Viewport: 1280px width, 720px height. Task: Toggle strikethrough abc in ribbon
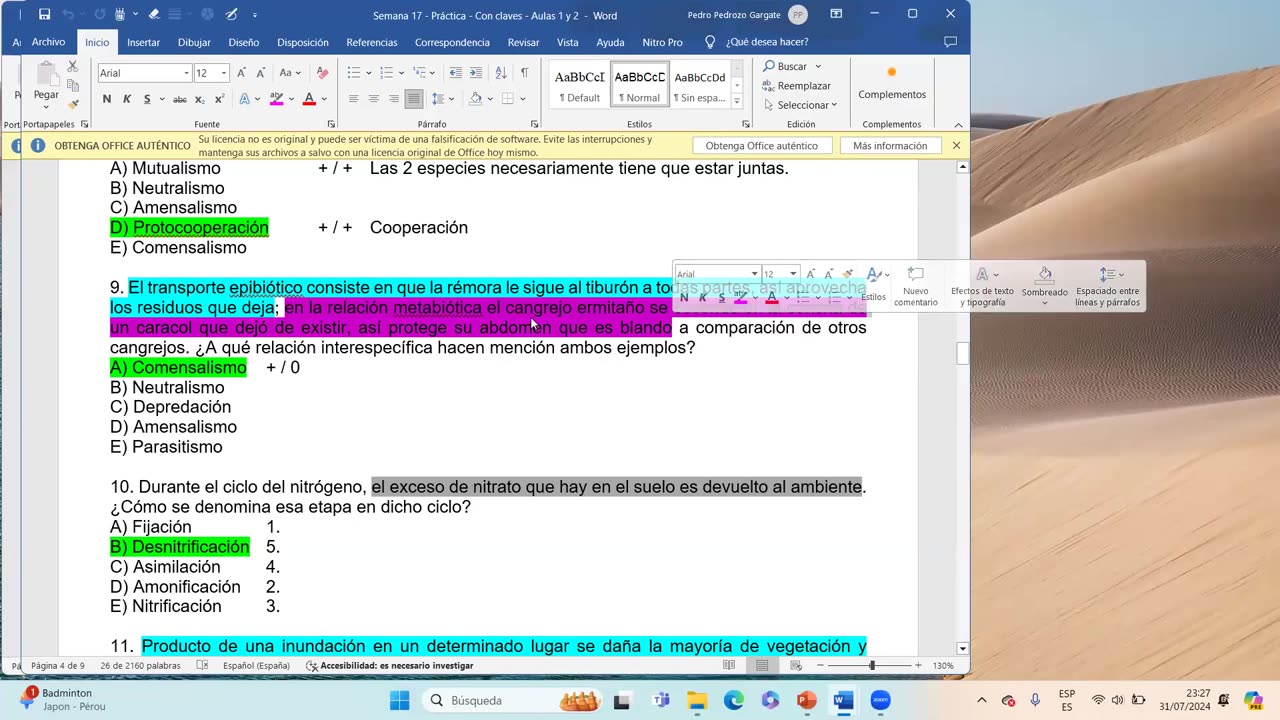point(180,99)
